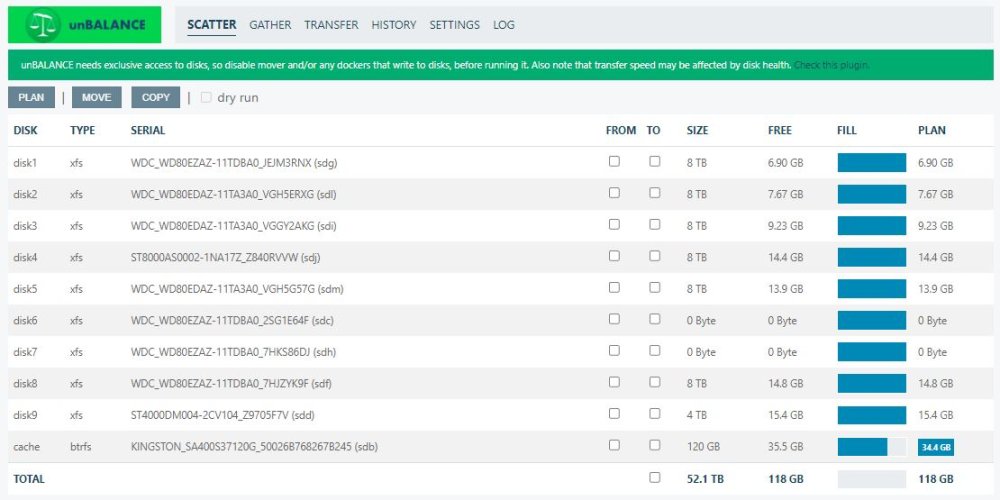View the LOG tab
1000x500 pixels.
coord(504,25)
